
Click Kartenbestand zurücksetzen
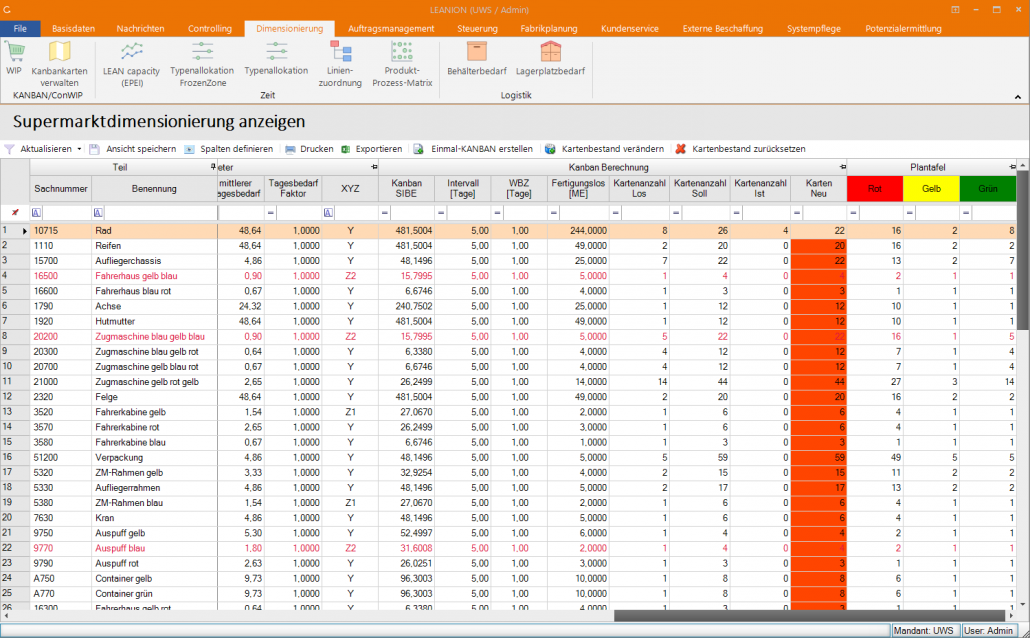pyautogui.click(x=740, y=149)
